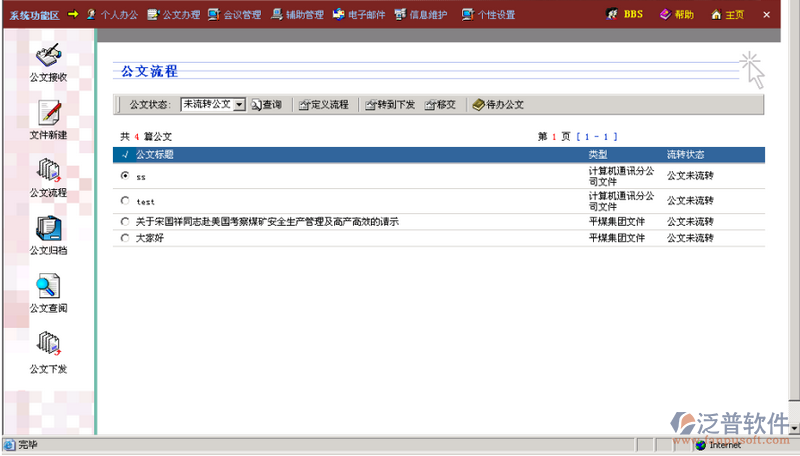800x456 pixels.
Task: Select the radio button for 大家好
Action: click(x=125, y=238)
